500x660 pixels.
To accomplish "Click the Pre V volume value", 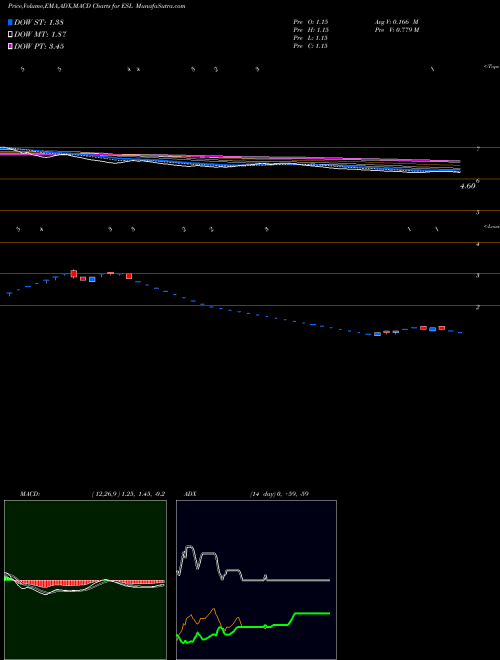I will pyautogui.click(x=396, y=30).
